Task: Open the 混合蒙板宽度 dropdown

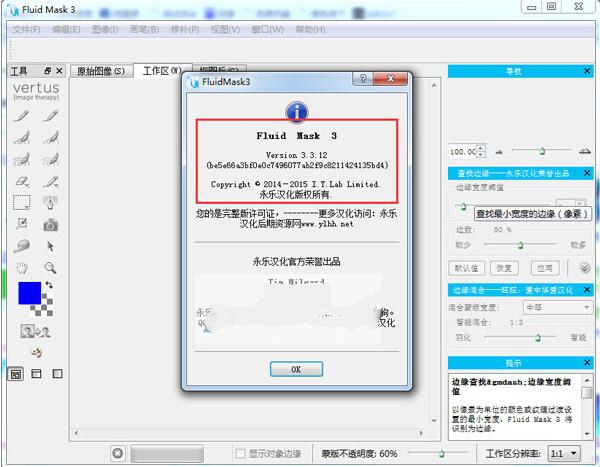Action: click(558, 307)
